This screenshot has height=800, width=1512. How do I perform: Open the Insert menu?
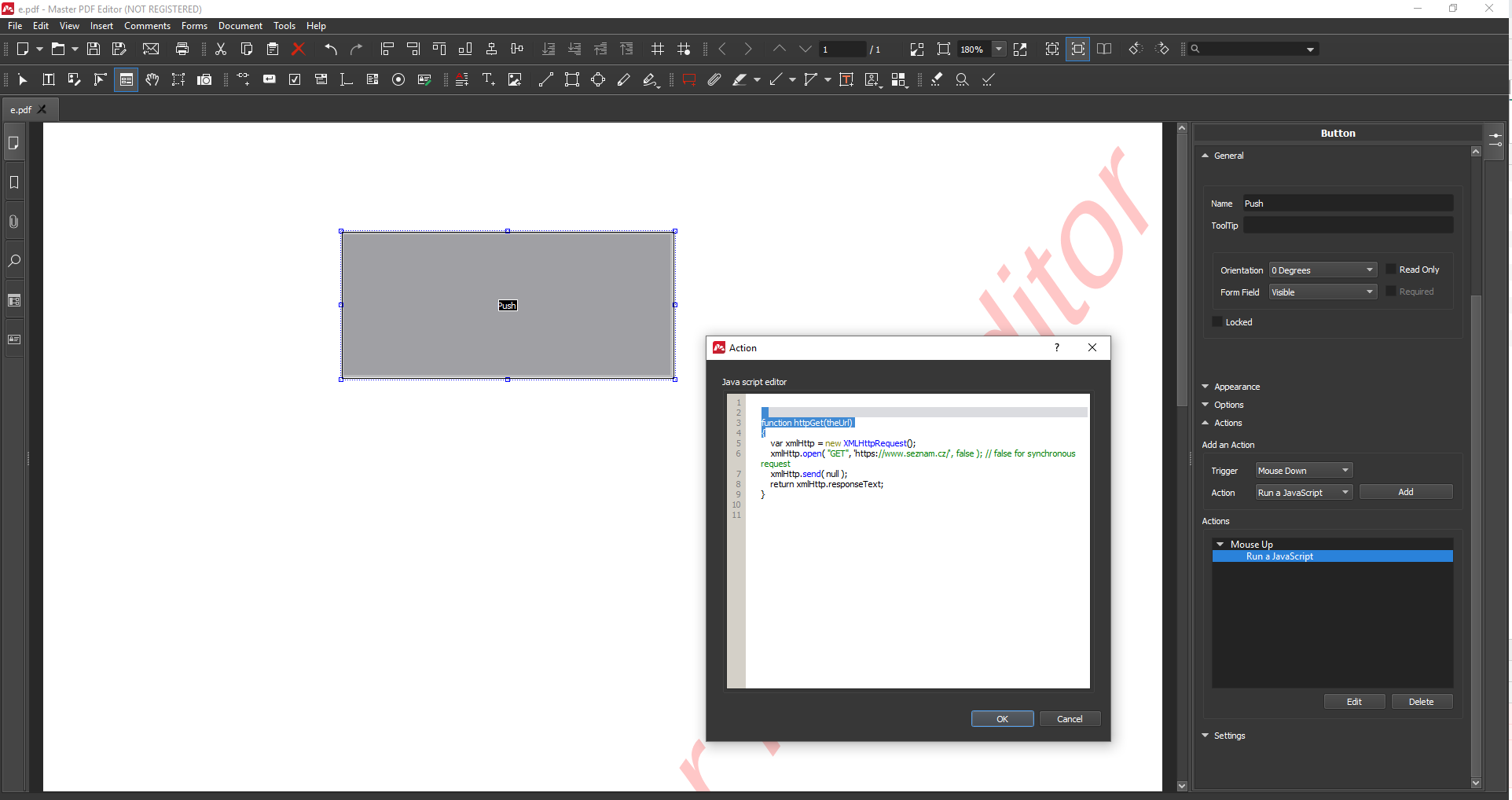click(x=101, y=26)
